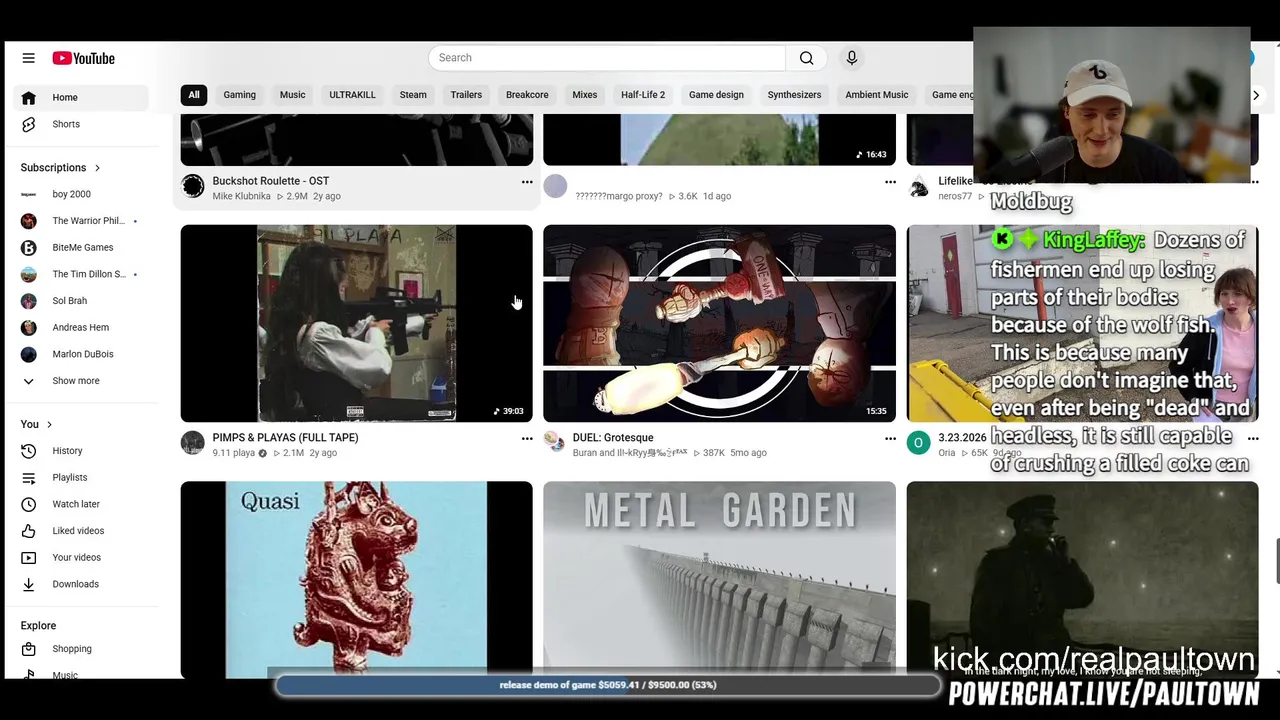Open Watch later list

click(80, 504)
